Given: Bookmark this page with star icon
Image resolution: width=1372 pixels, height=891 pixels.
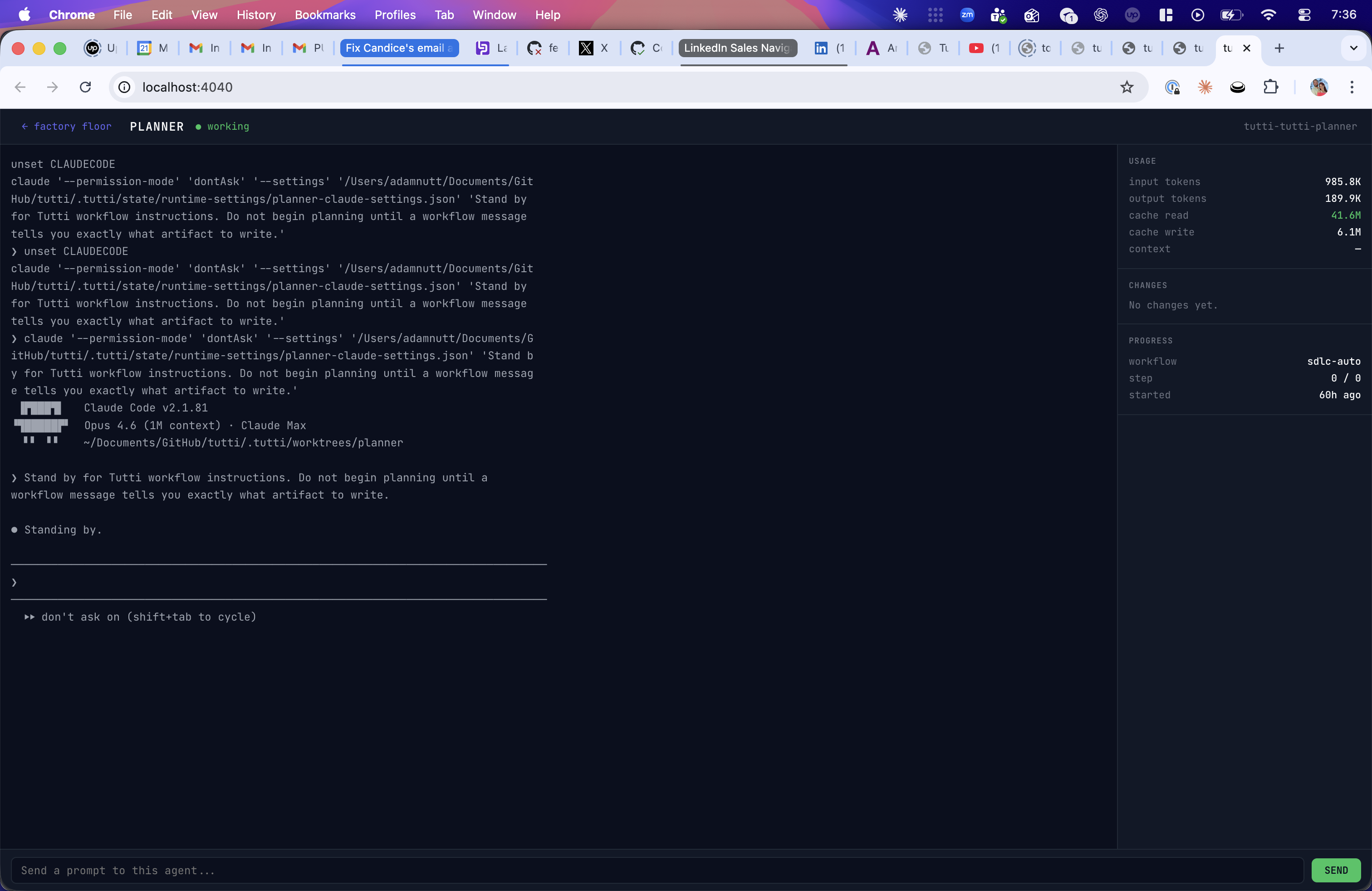Looking at the screenshot, I should pos(1127,87).
